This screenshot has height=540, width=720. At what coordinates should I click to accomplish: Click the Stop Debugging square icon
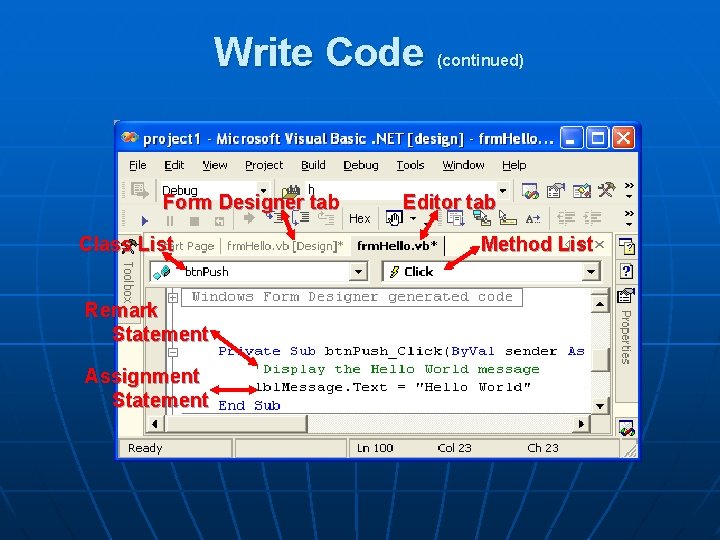tap(195, 221)
